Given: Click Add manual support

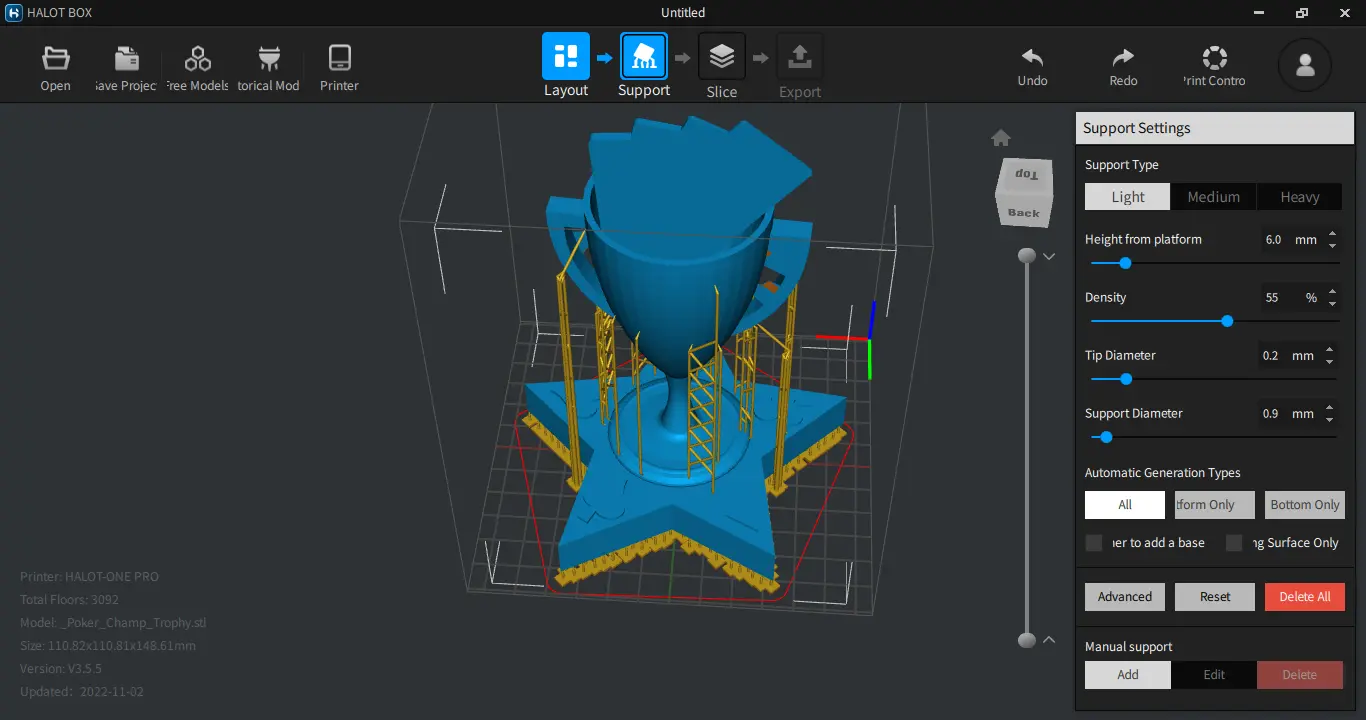Looking at the screenshot, I should click(1128, 675).
